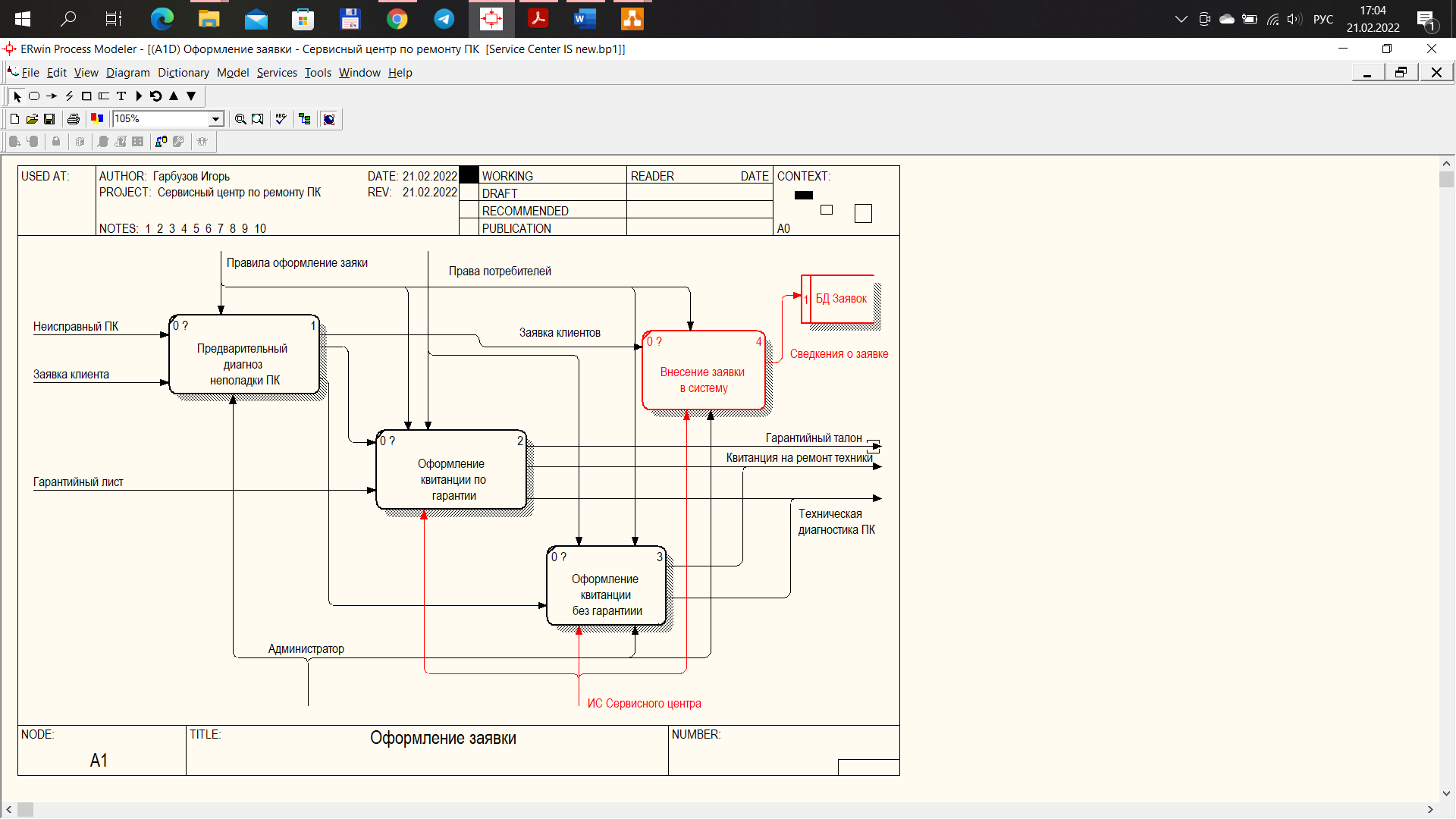The image size is (1456, 819).
Task: Click output label 'Квитанция на ремонт техники'
Action: 799,458
